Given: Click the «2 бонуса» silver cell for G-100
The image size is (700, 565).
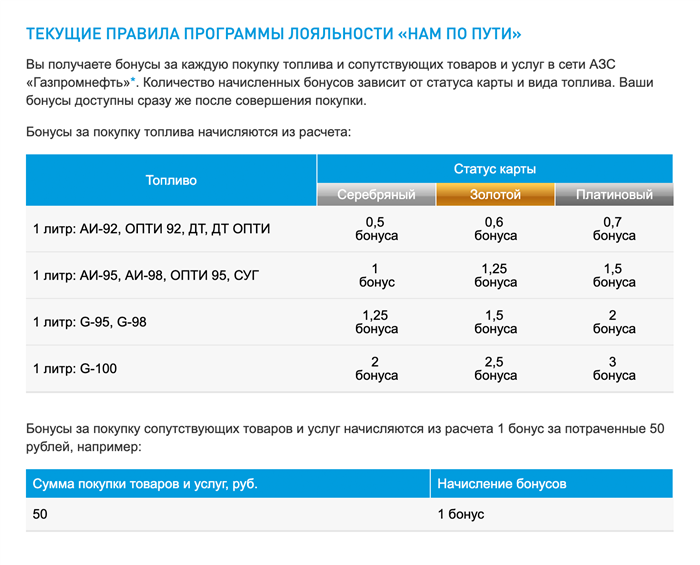Looking at the screenshot, I should [376, 369].
